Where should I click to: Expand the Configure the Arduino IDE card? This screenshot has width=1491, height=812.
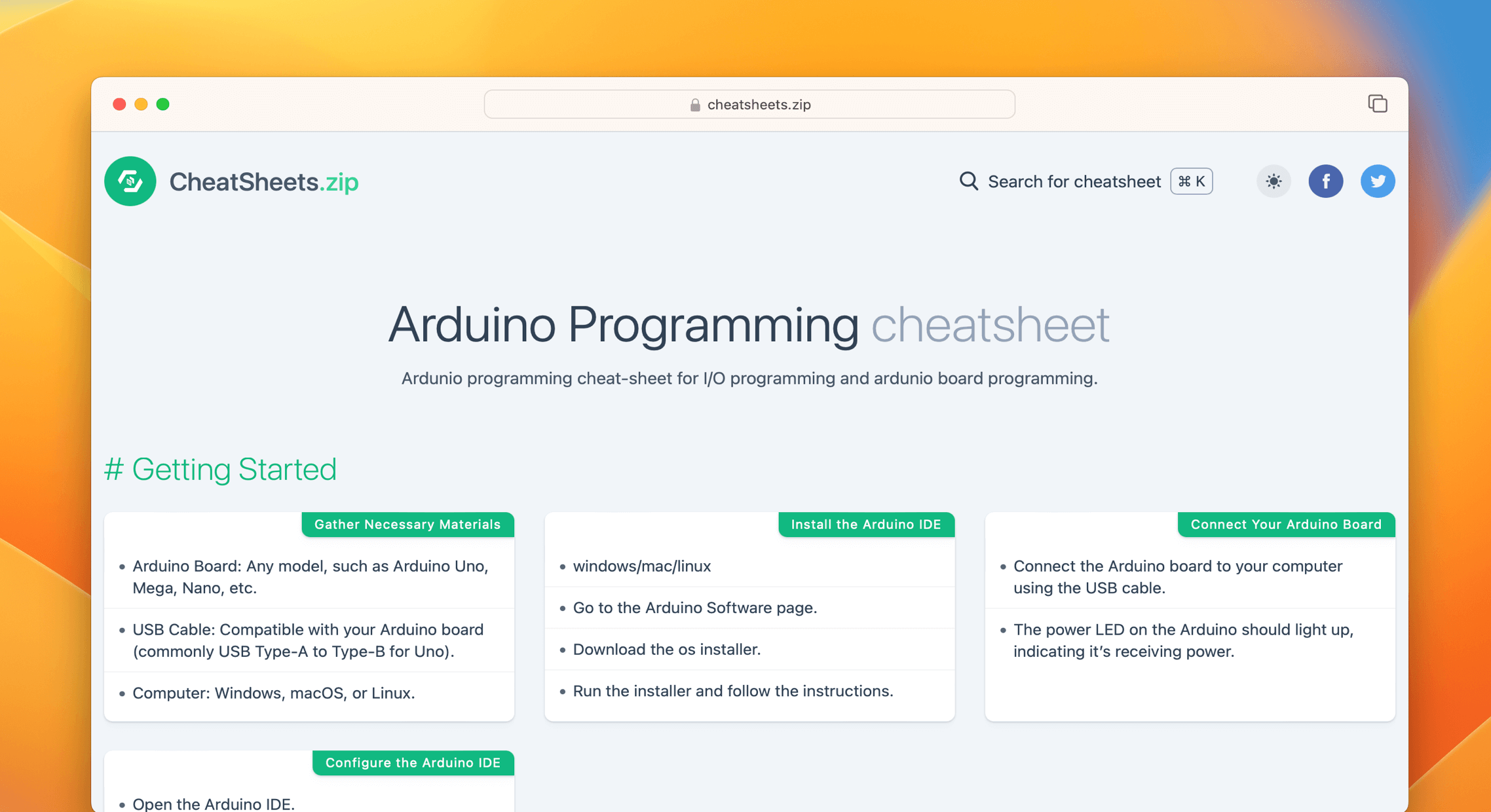[x=413, y=762]
